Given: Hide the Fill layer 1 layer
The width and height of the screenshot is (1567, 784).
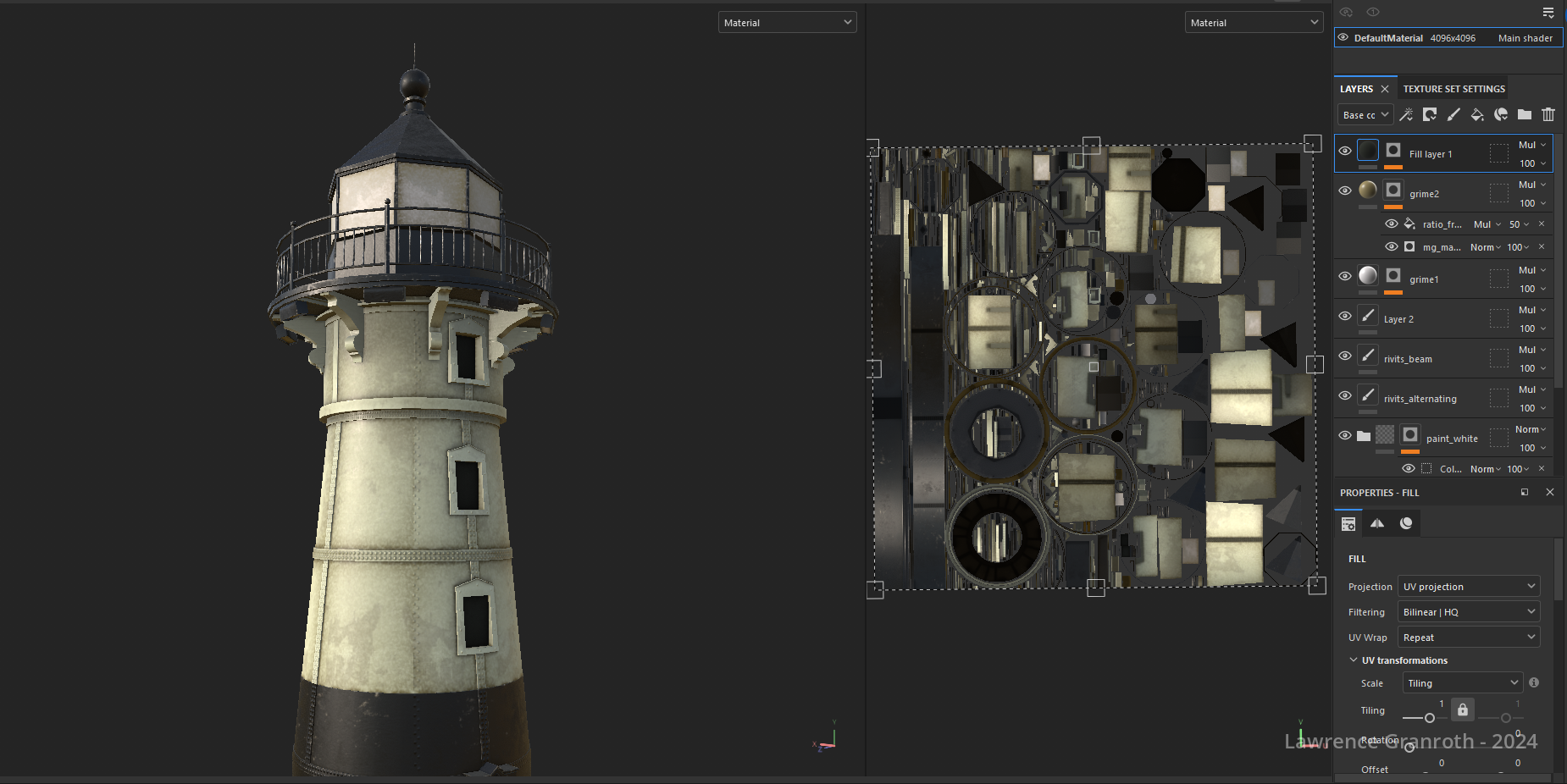Looking at the screenshot, I should click(x=1345, y=152).
